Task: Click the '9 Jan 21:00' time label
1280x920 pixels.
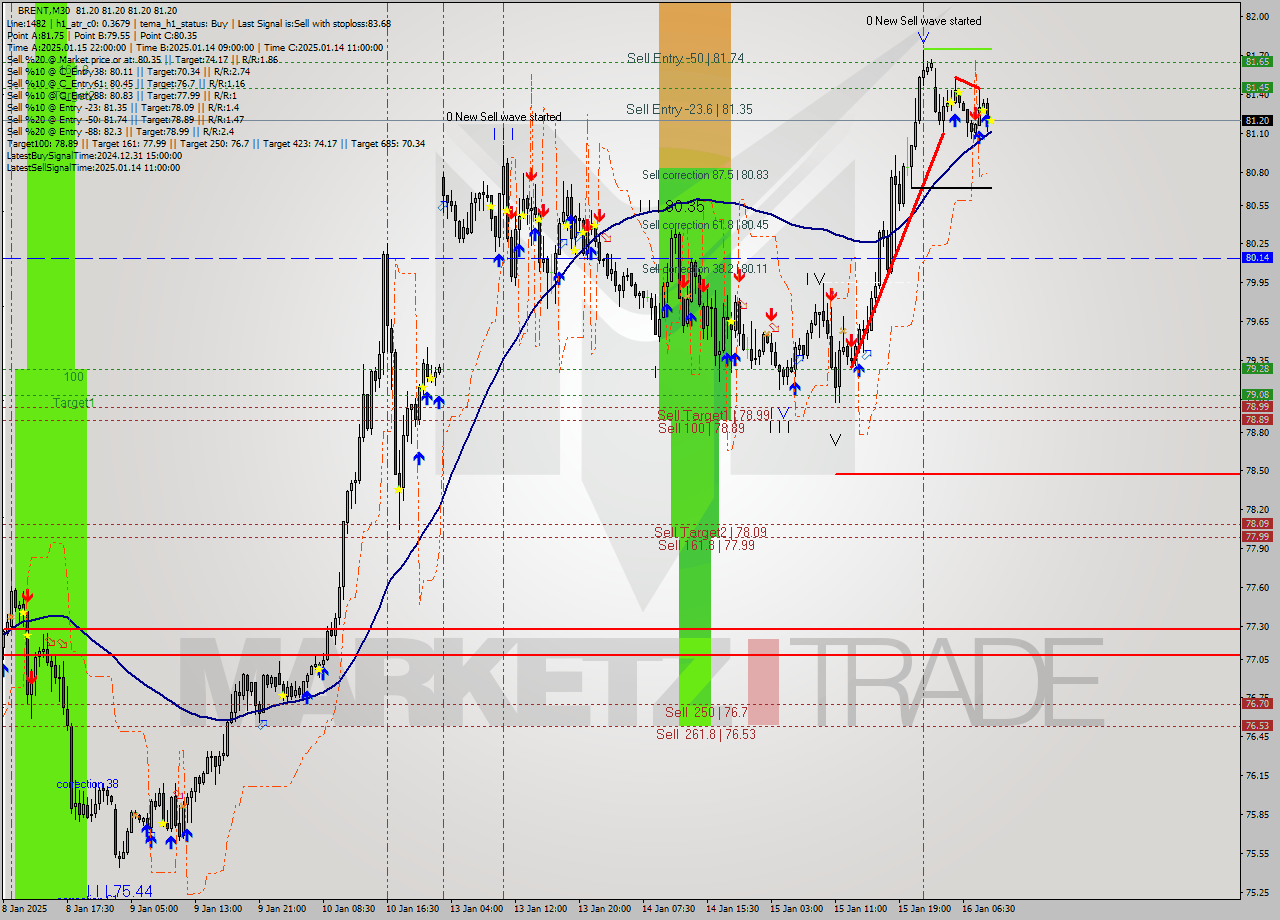Action: pyautogui.click(x=281, y=909)
